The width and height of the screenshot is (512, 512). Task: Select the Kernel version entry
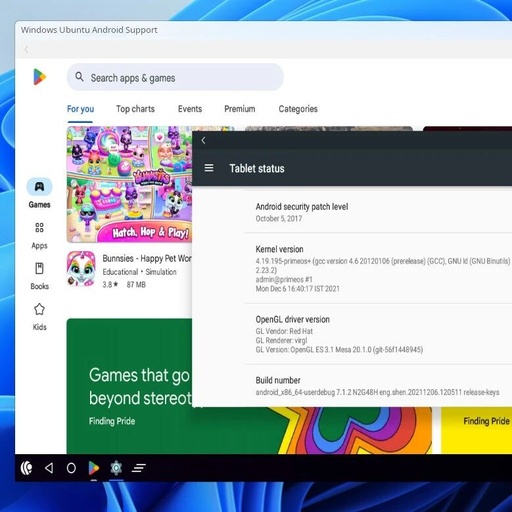pos(378,268)
